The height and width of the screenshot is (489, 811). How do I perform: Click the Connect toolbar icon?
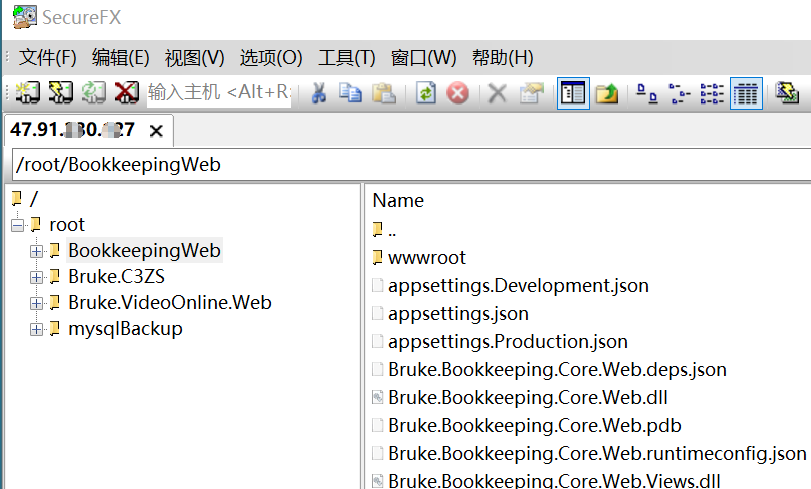[x=27, y=93]
